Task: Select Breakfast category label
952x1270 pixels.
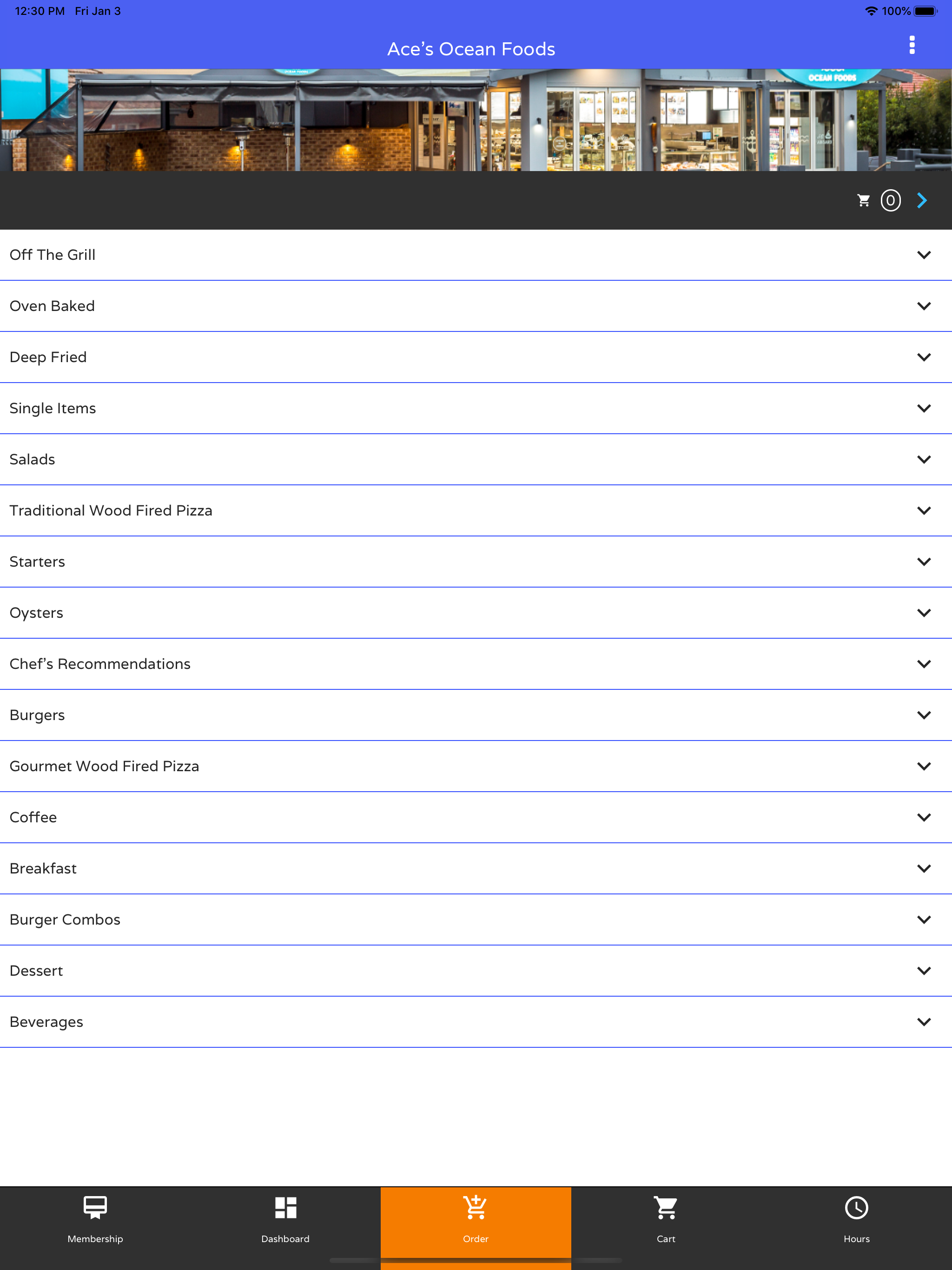Action: (43, 868)
